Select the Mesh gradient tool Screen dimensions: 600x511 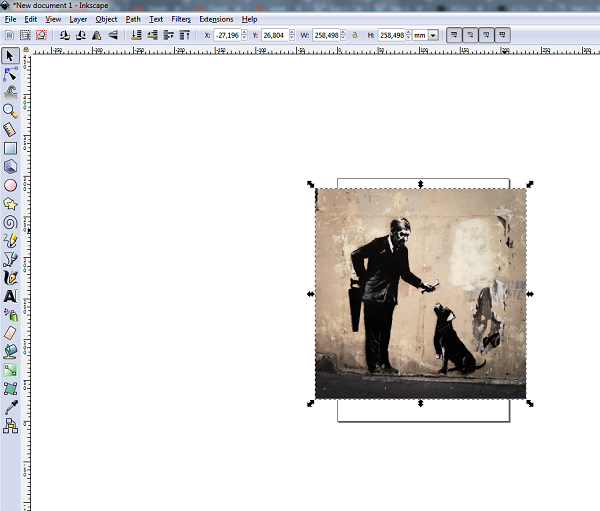coord(10,389)
